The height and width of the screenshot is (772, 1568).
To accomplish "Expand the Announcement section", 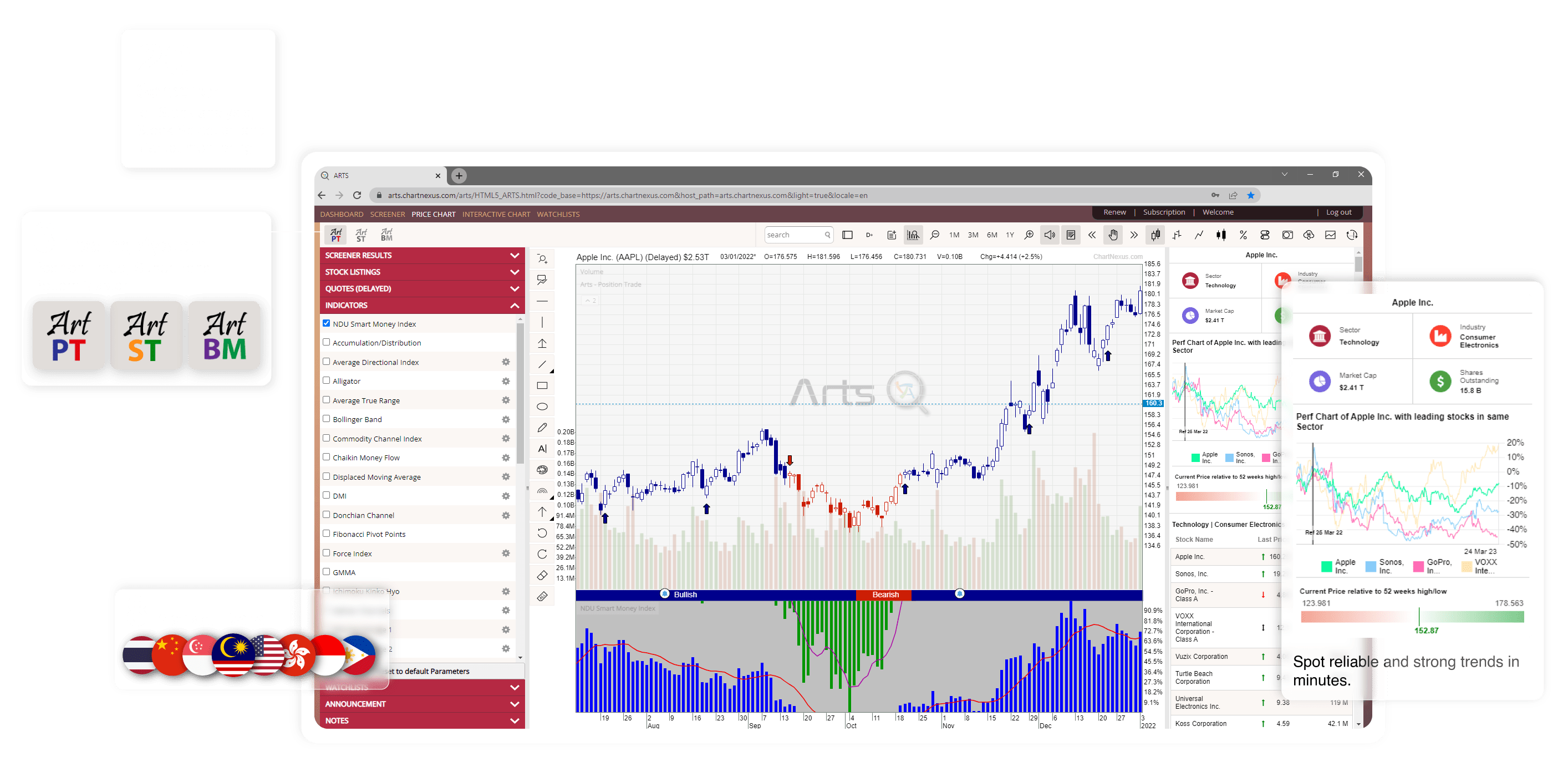I will pos(422,704).
